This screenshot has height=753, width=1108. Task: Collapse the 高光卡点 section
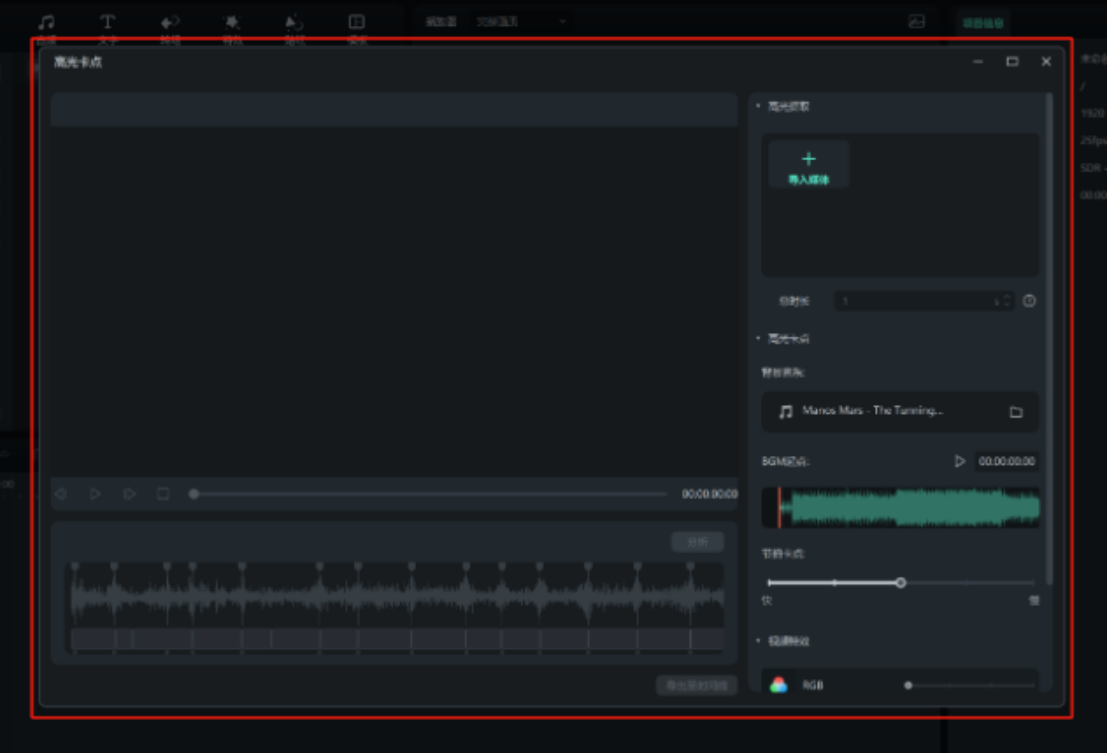pos(758,339)
